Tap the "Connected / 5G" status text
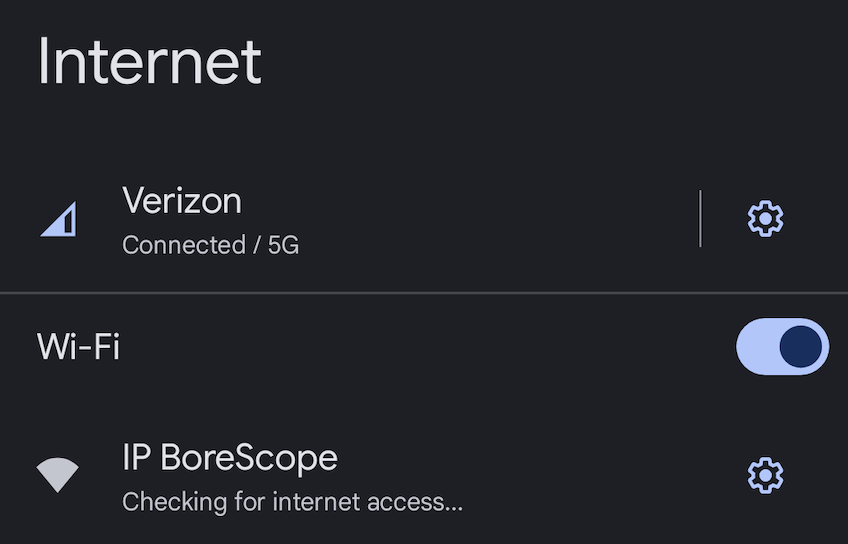This screenshot has width=848, height=544. [x=210, y=245]
